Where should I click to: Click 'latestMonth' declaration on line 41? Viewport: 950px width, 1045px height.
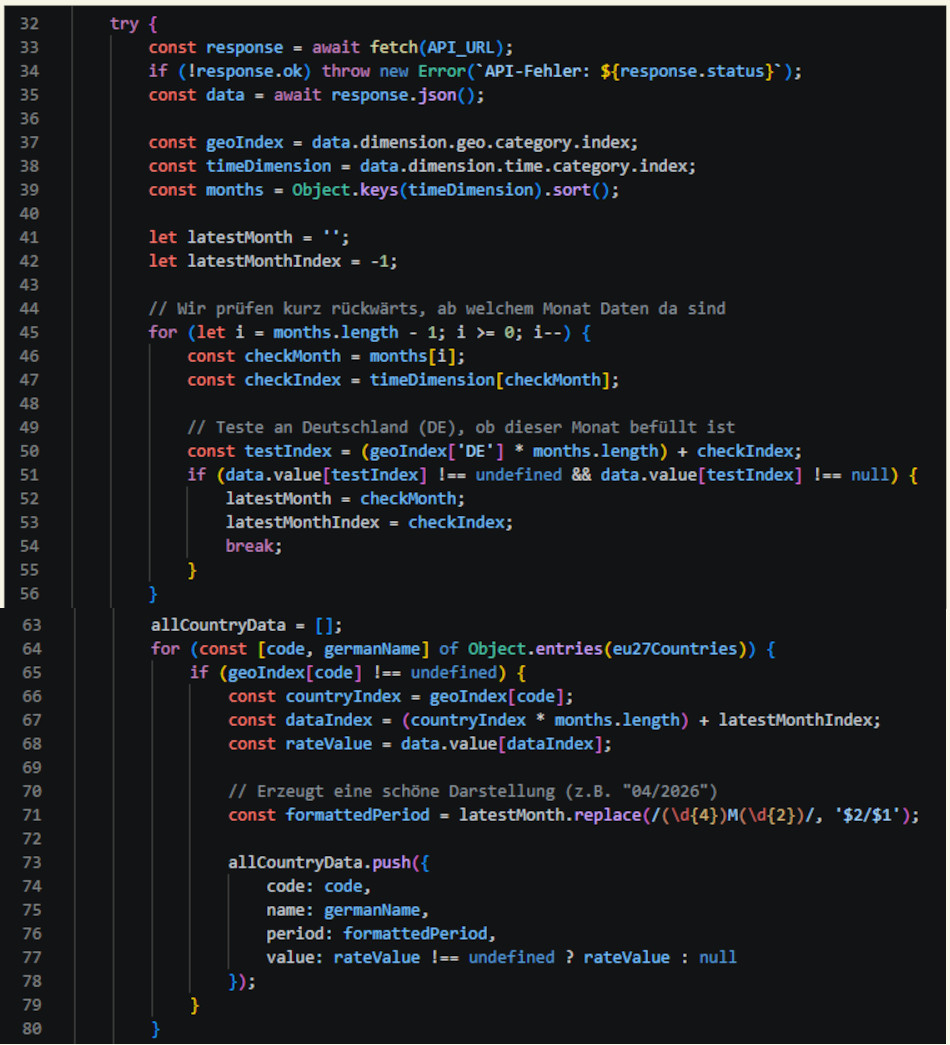[x=240, y=238]
